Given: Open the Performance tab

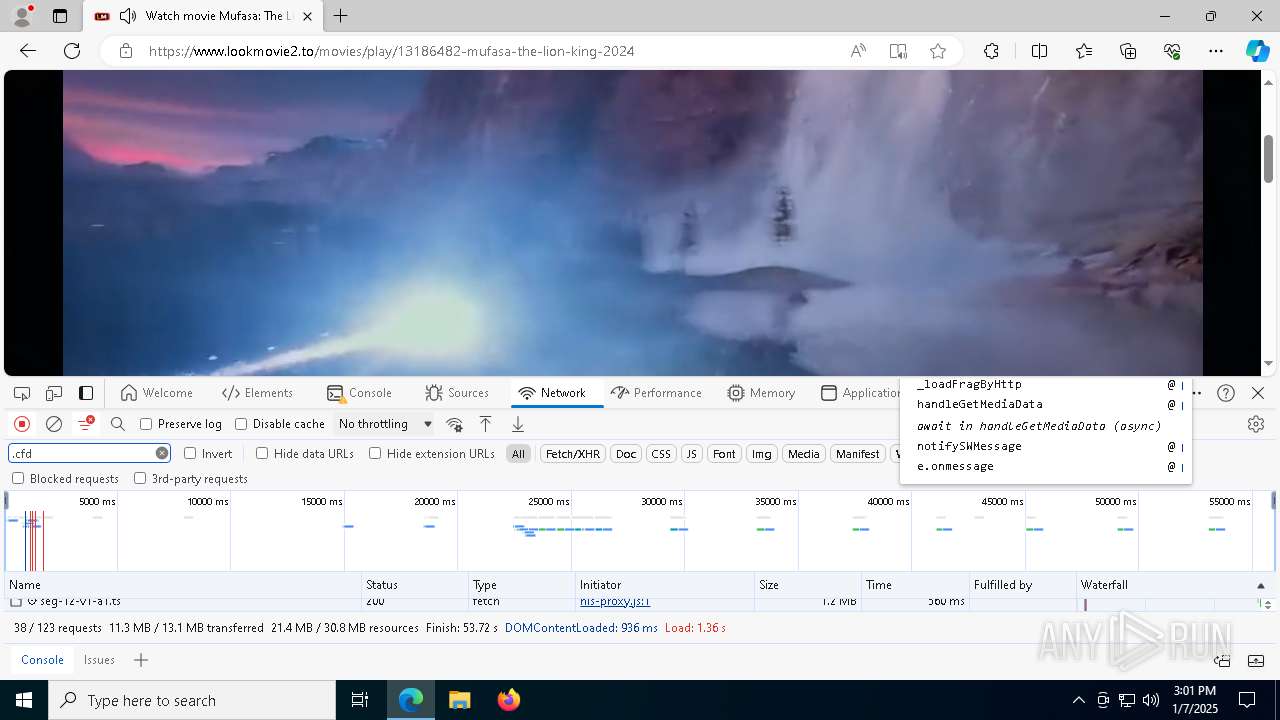Looking at the screenshot, I should (656, 393).
